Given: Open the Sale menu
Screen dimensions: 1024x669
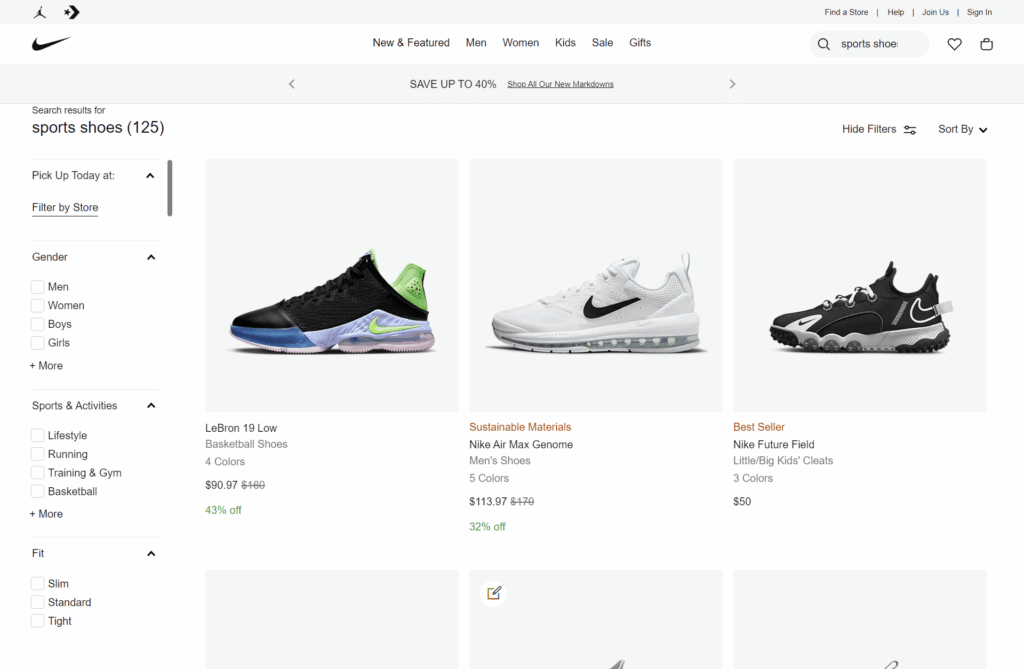Looking at the screenshot, I should [602, 43].
